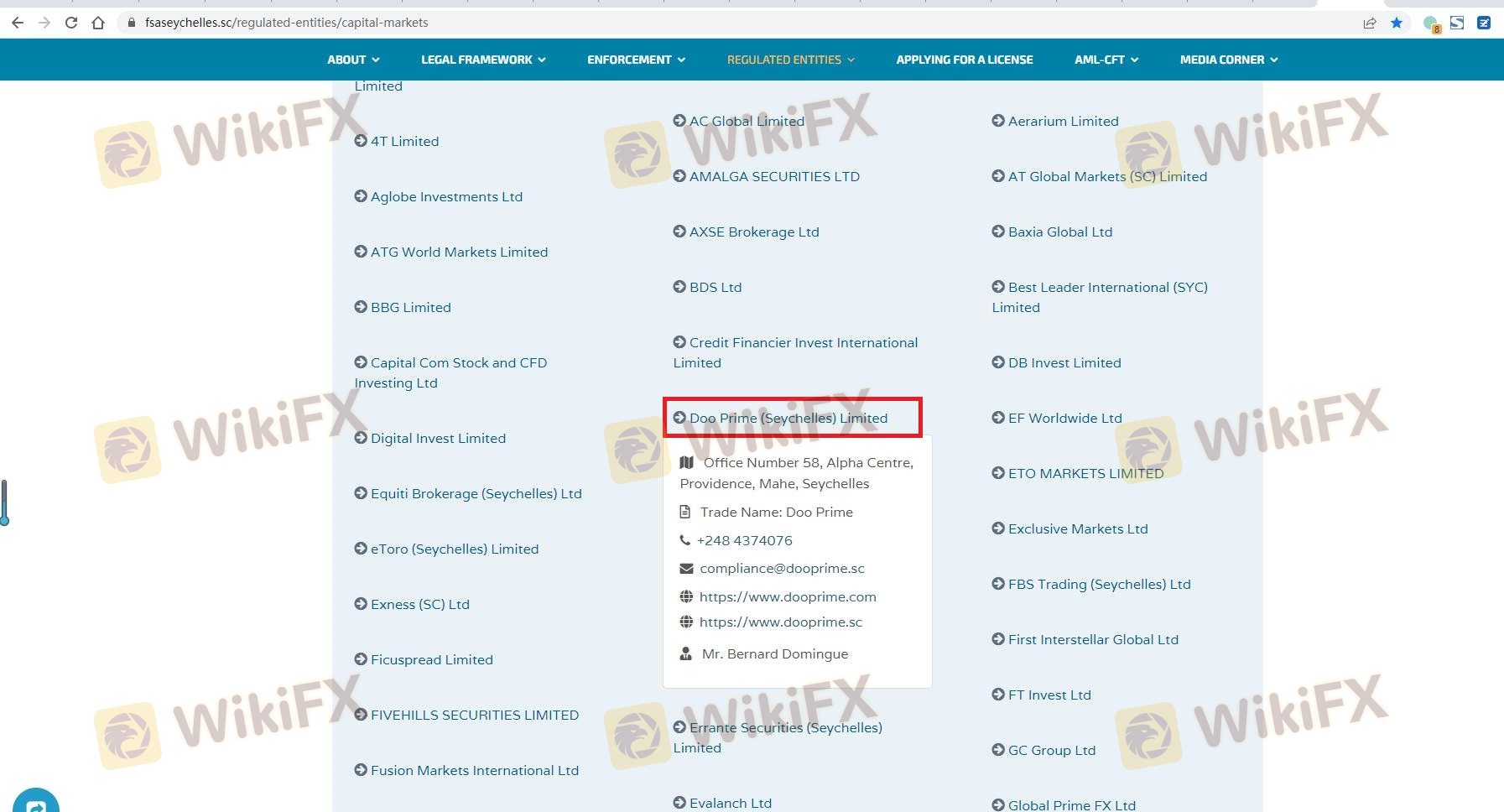This screenshot has height=812, width=1504.
Task: Collapse Doo Prime (Seychelles) Limited entry
Action: 788,418
